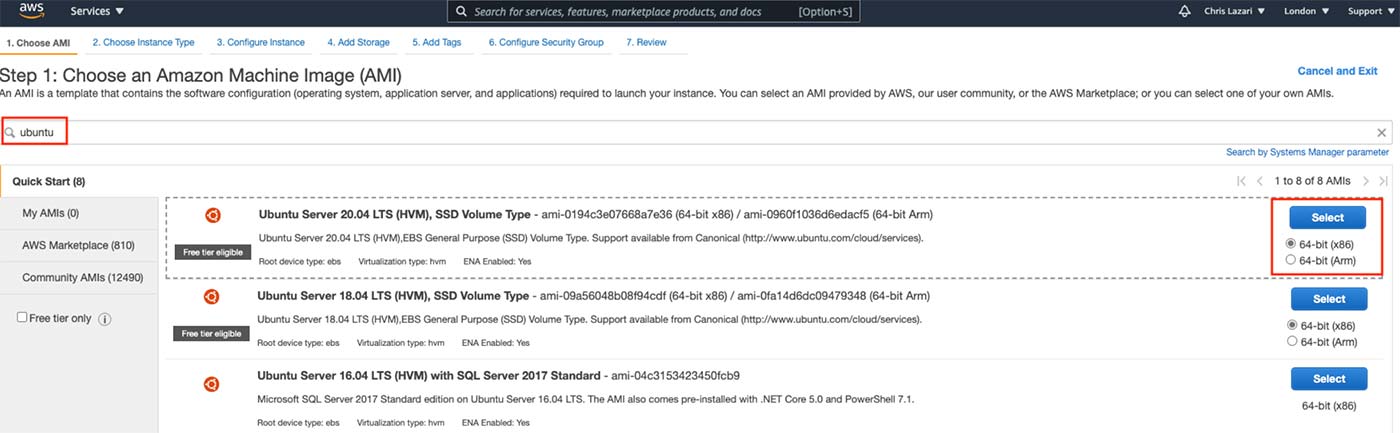Open the notifications bell icon
Screen dimensions: 1400x433
tap(1185, 12)
